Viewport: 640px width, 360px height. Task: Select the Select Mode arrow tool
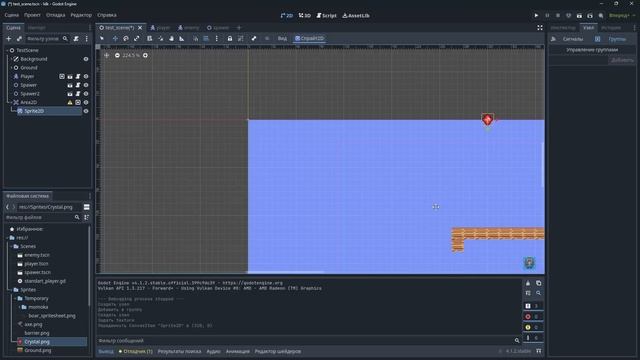click(x=102, y=38)
